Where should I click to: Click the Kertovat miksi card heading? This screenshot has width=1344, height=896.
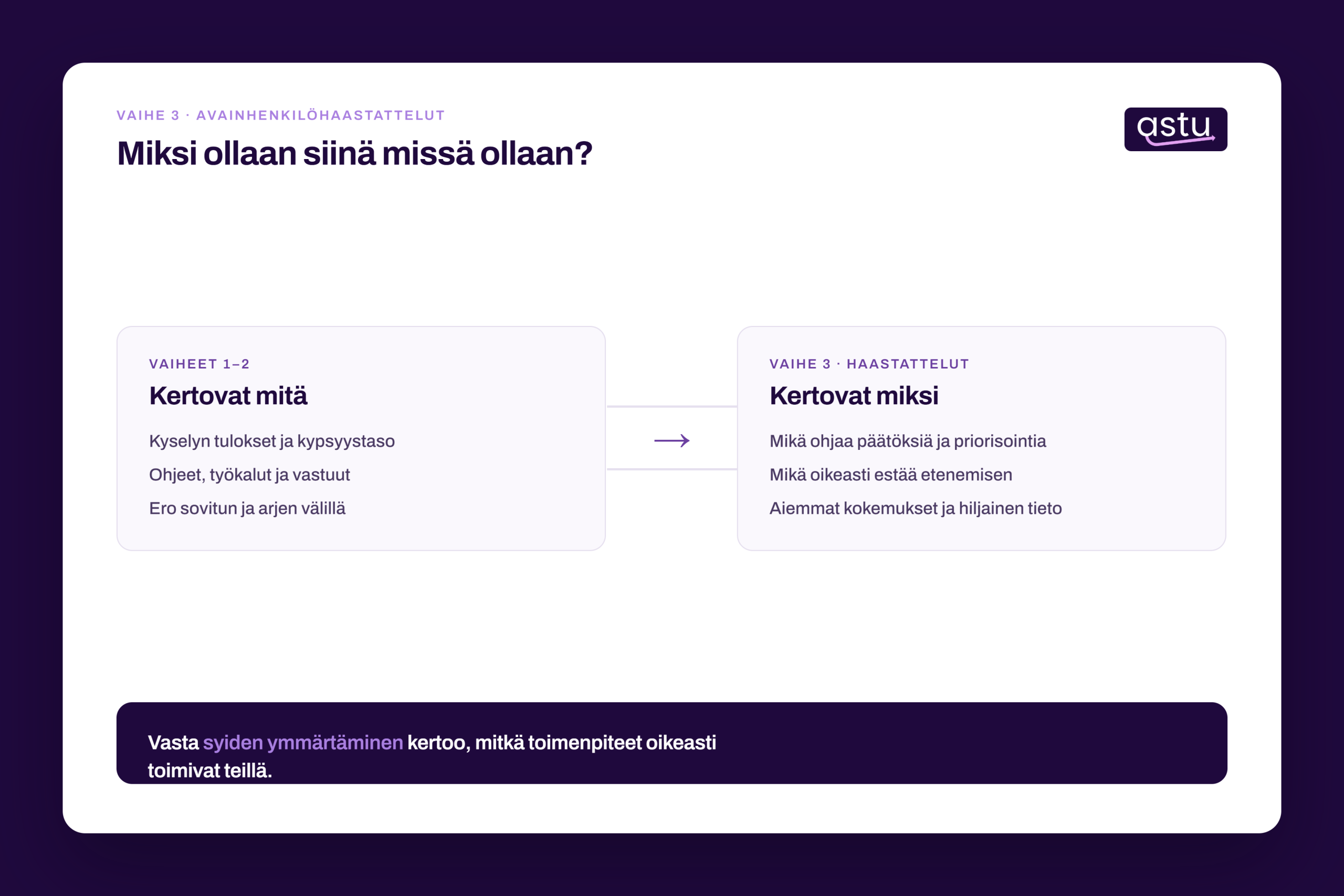tap(854, 396)
